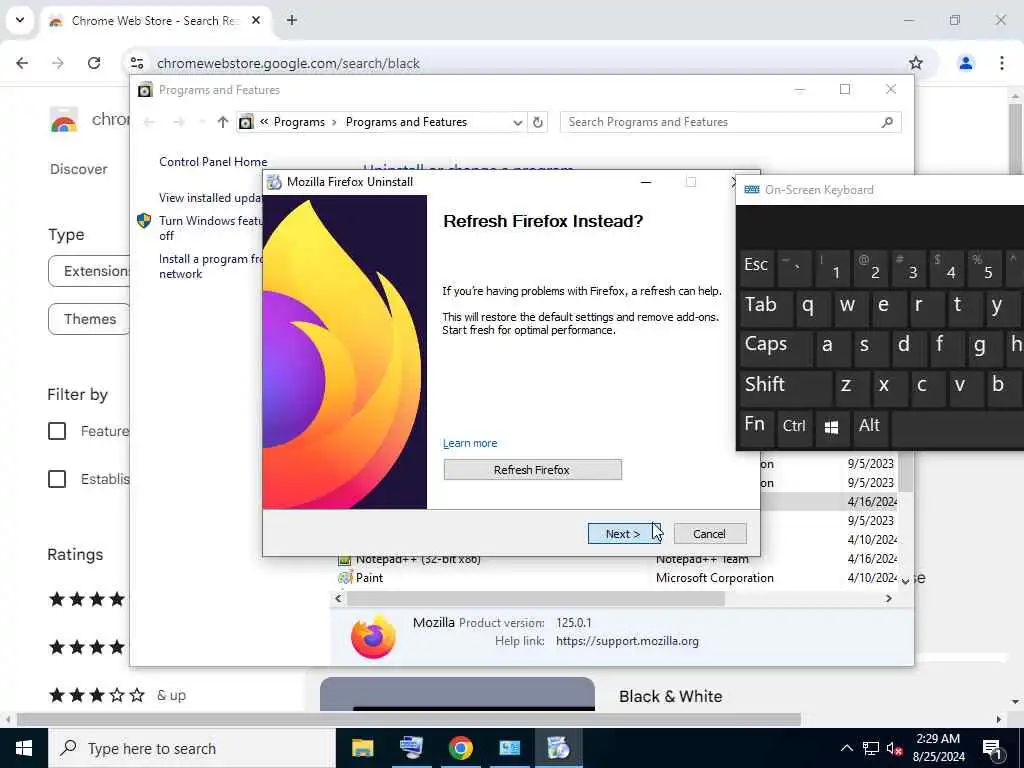The height and width of the screenshot is (768, 1024).
Task: Open Install a program from the network
Action: tap(210, 266)
